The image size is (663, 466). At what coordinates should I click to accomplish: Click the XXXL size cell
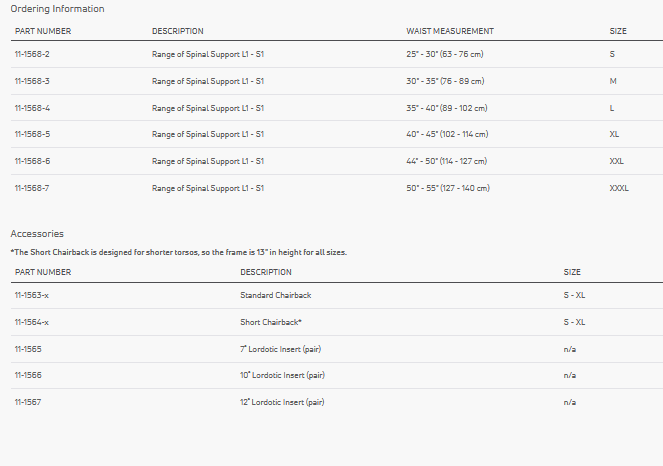point(619,188)
